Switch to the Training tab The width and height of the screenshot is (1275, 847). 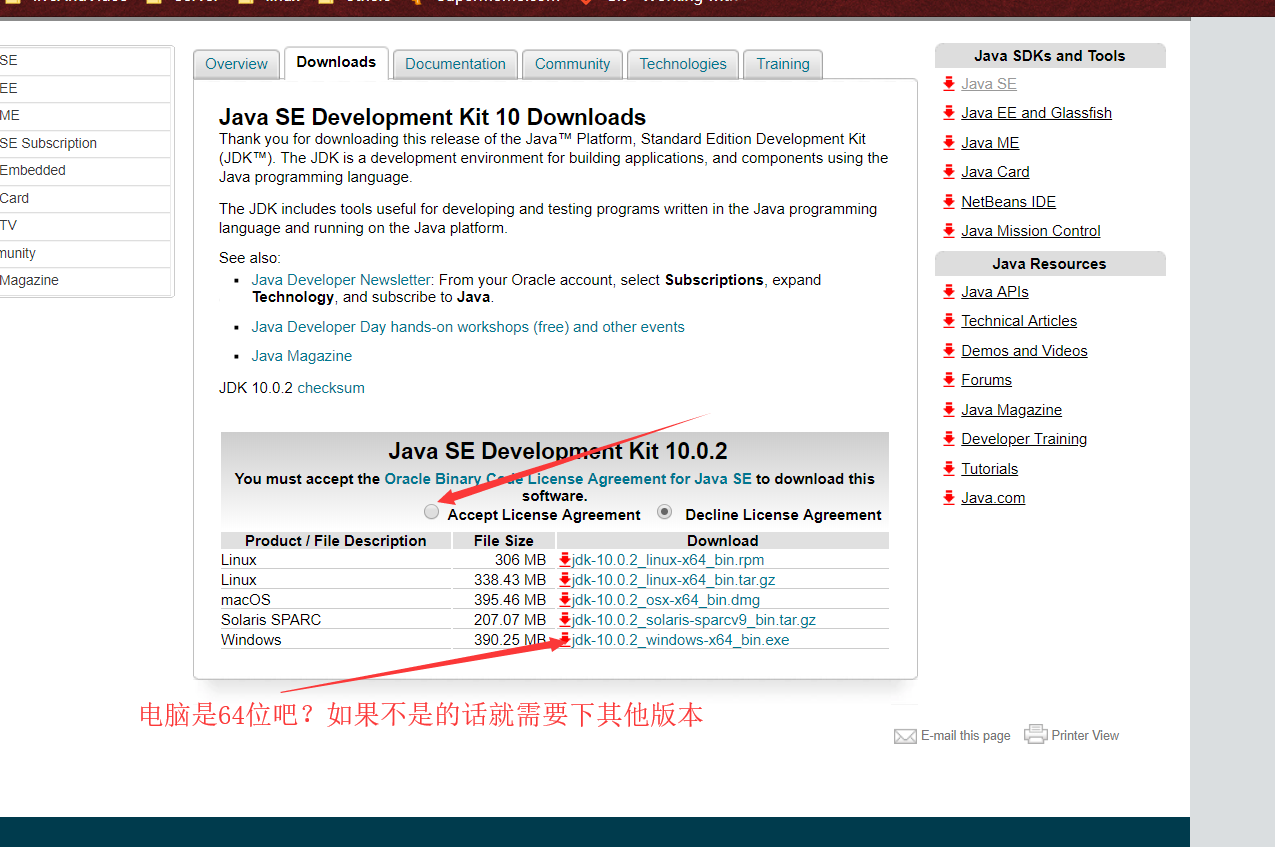783,64
